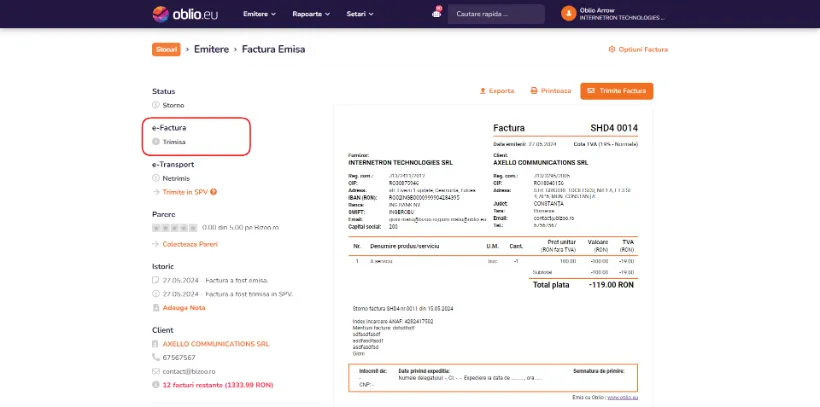Click the note icon beside Factura a fost emisa
Viewport: 820px width, 407px height.
click(155, 280)
